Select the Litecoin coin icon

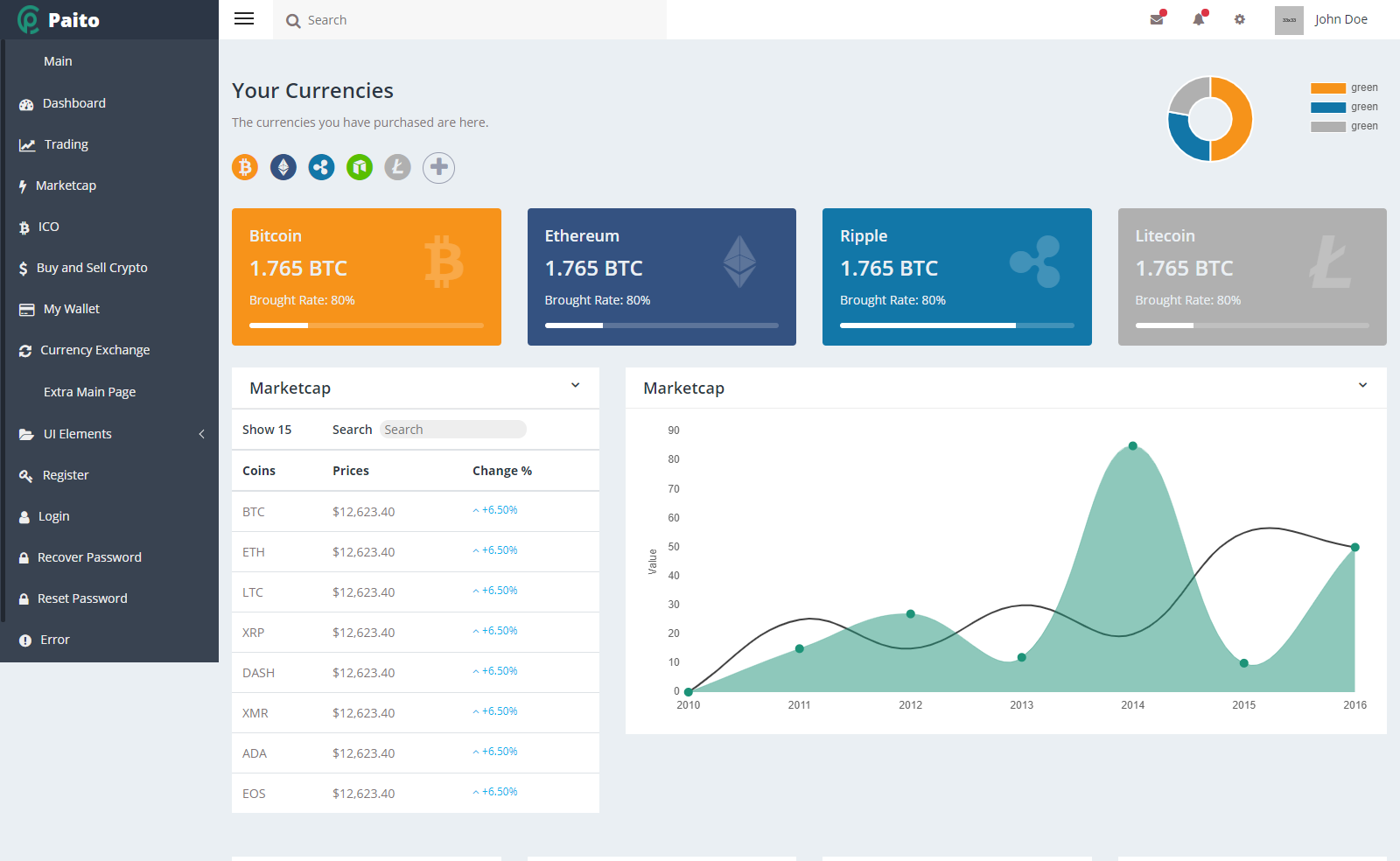point(398,167)
